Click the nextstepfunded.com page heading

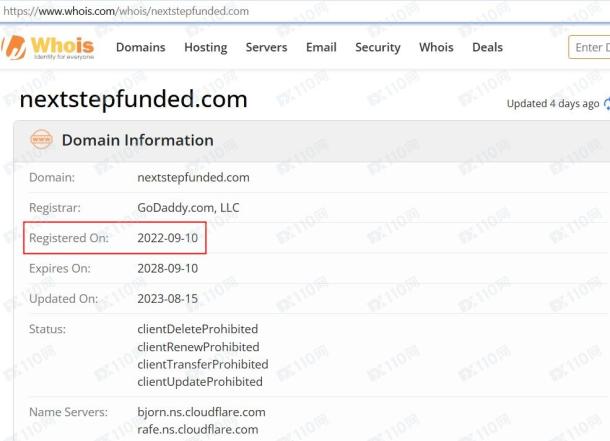(133, 99)
